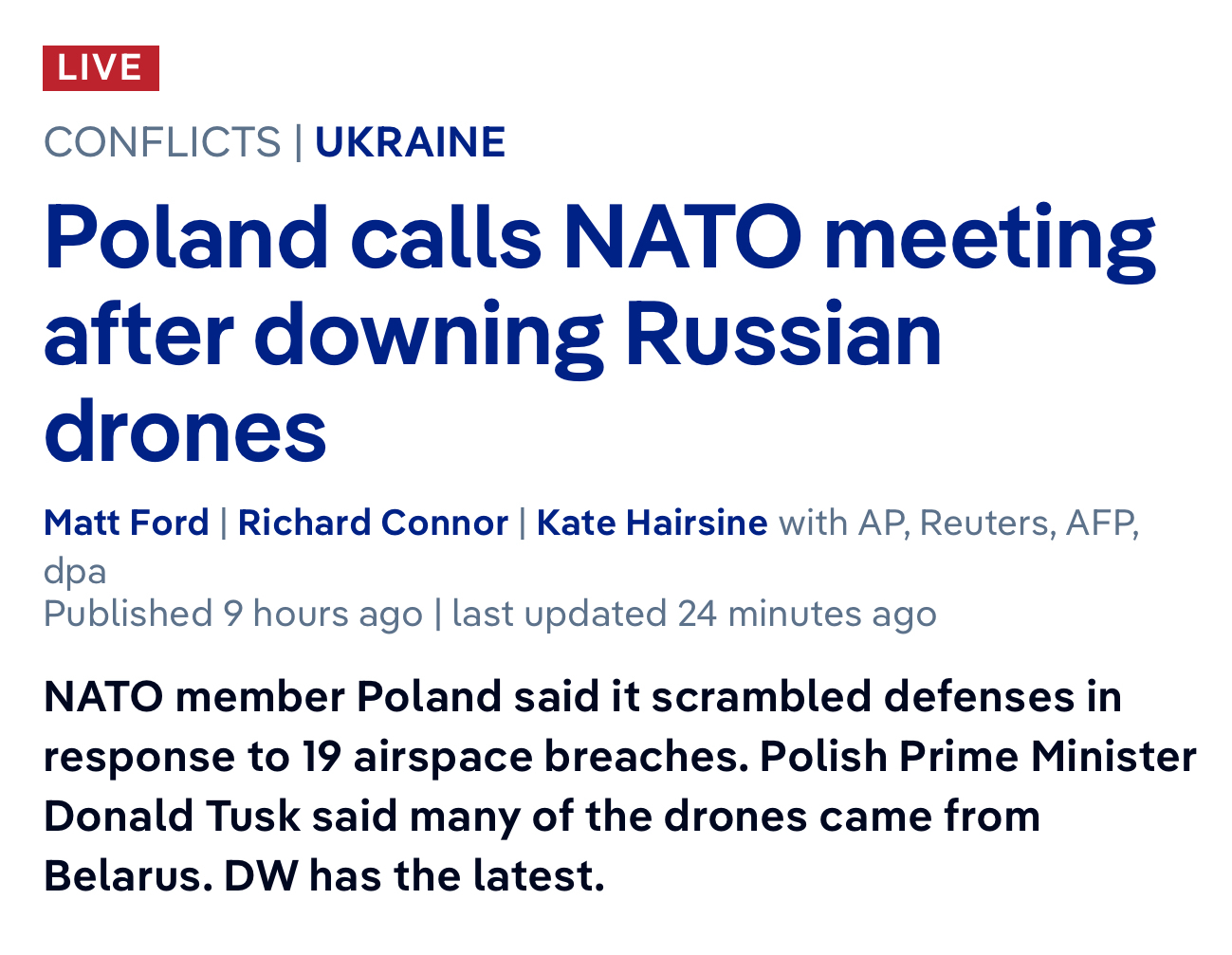Click the 'dpa' agency credit text
The width and height of the screenshot is (1232, 955).
pos(75,571)
